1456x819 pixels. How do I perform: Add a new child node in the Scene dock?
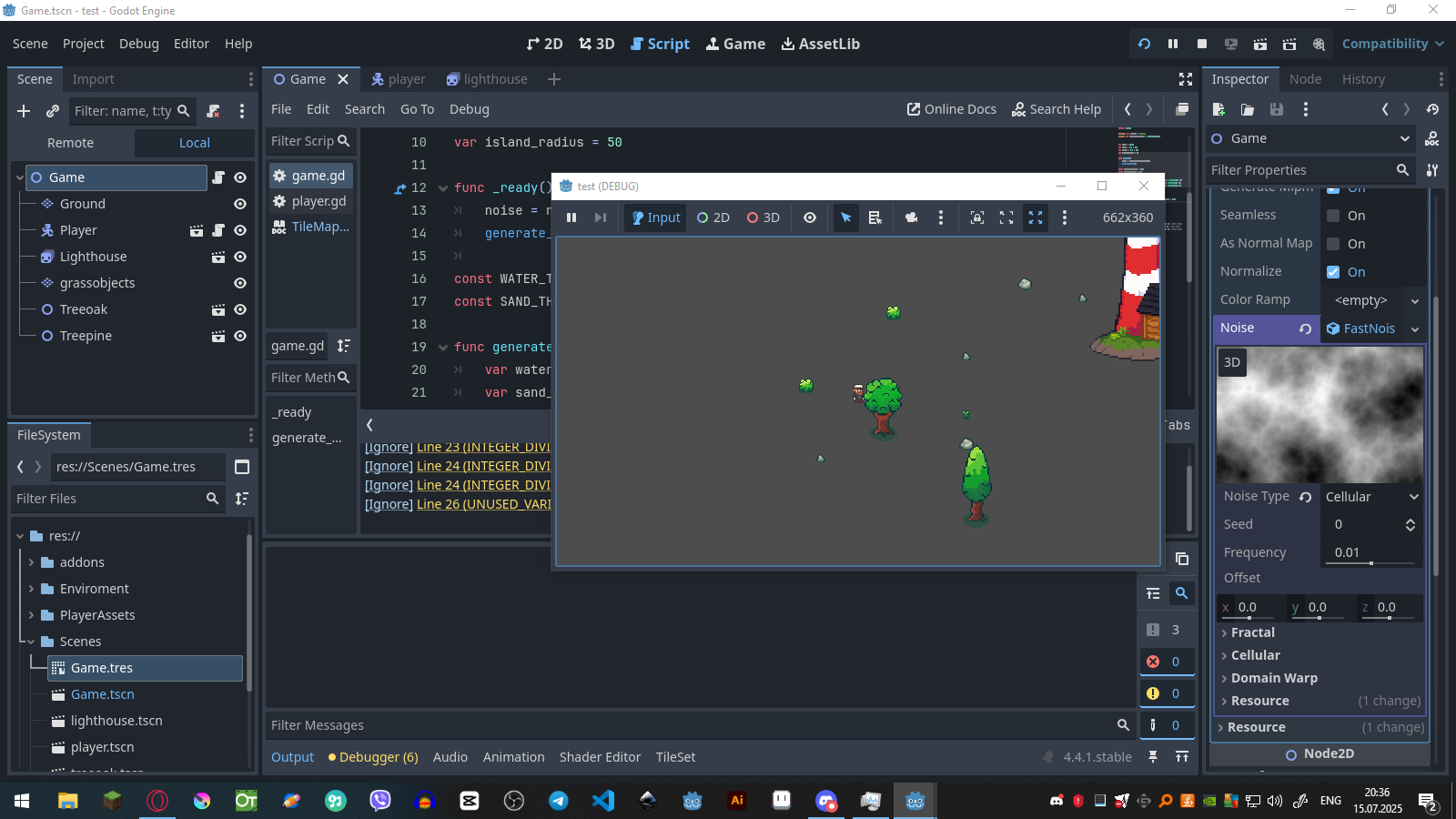pos(23,111)
